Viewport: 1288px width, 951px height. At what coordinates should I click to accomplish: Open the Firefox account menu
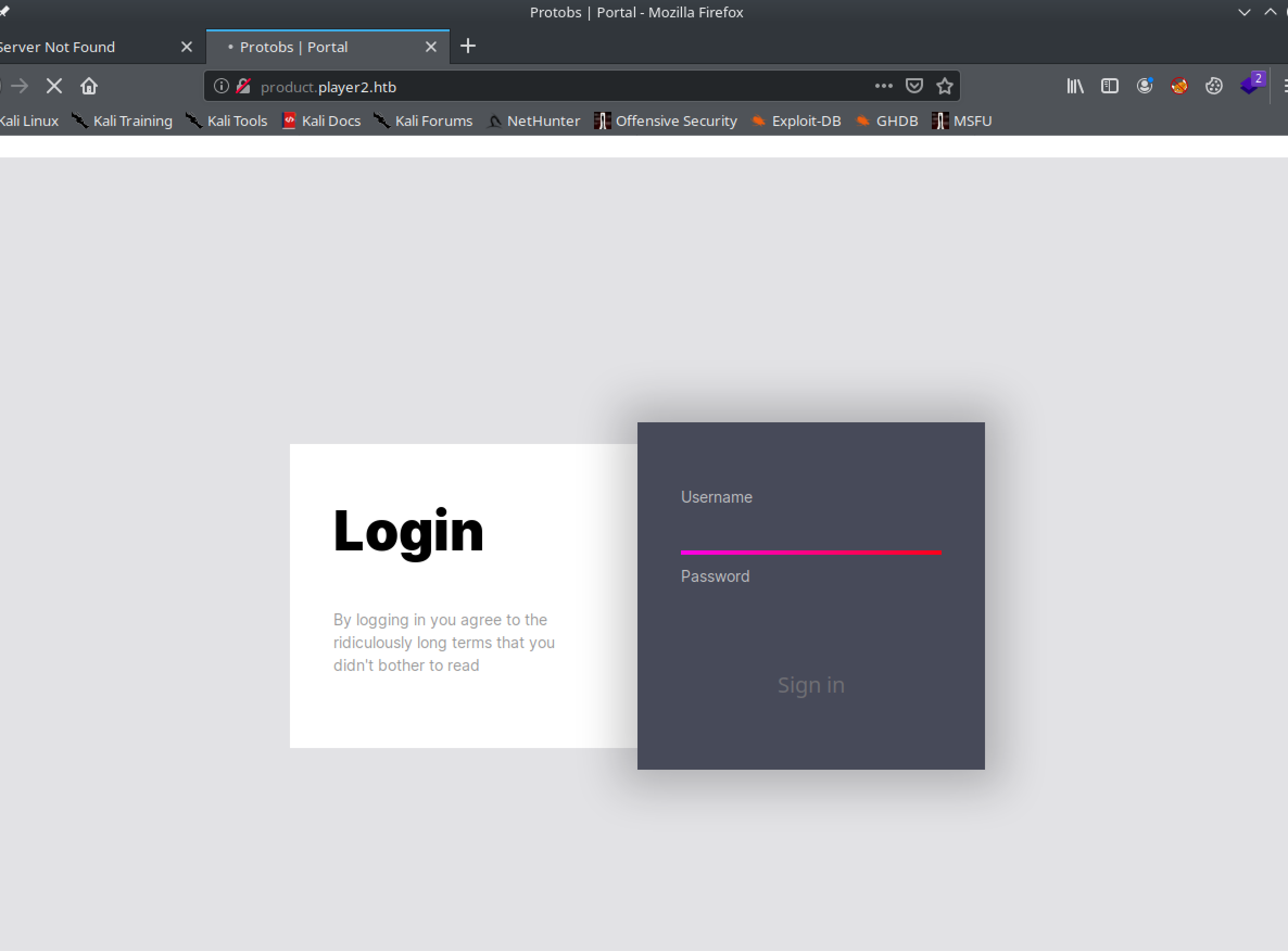(1144, 86)
